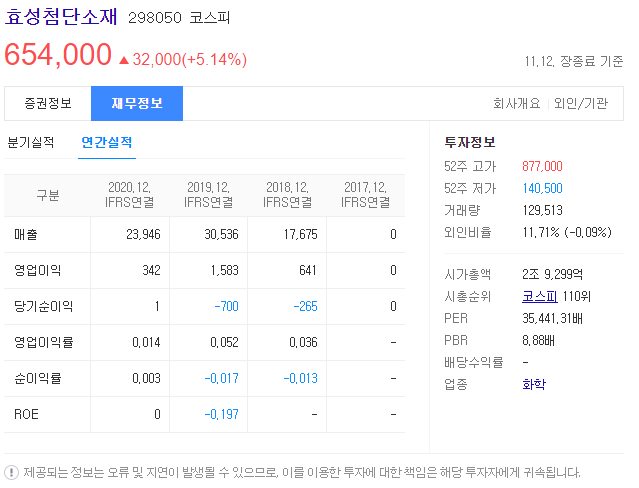Click foreign ratio 11.71% (-0.09%)

[x=567, y=232]
